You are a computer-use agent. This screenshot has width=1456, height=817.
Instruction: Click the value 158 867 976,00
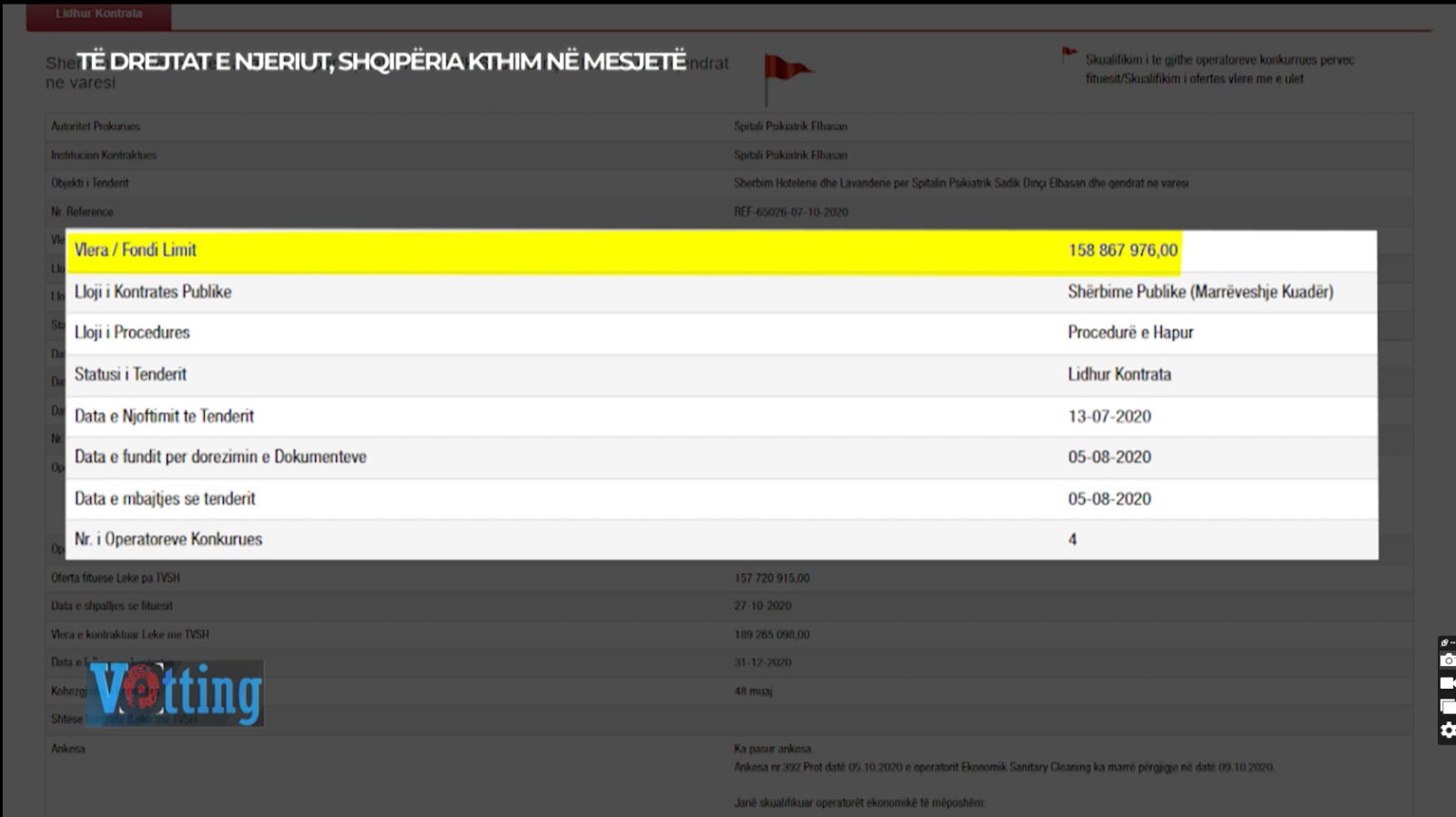click(1122, 250)
